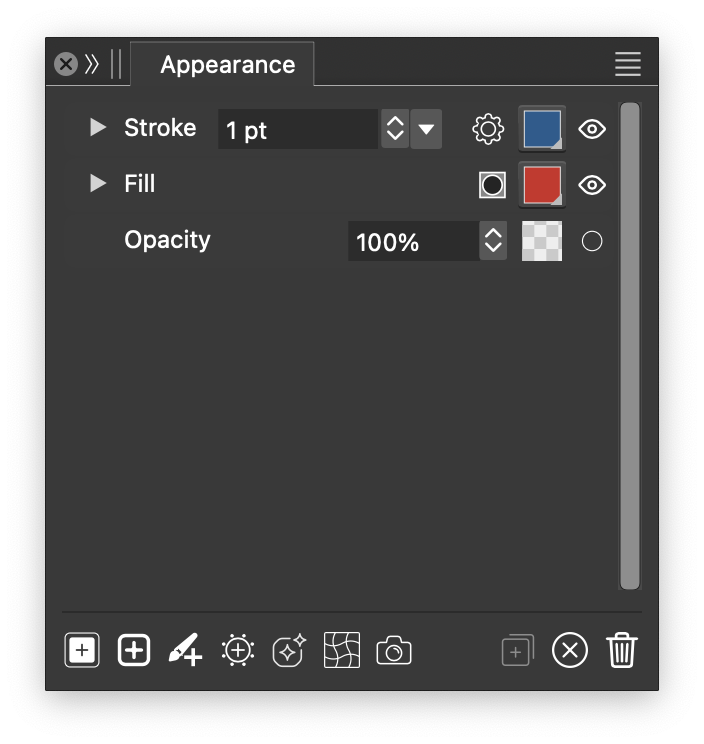
Task: Click the sparkle style icon in bottom toolbar
Action: click(289, 651)
